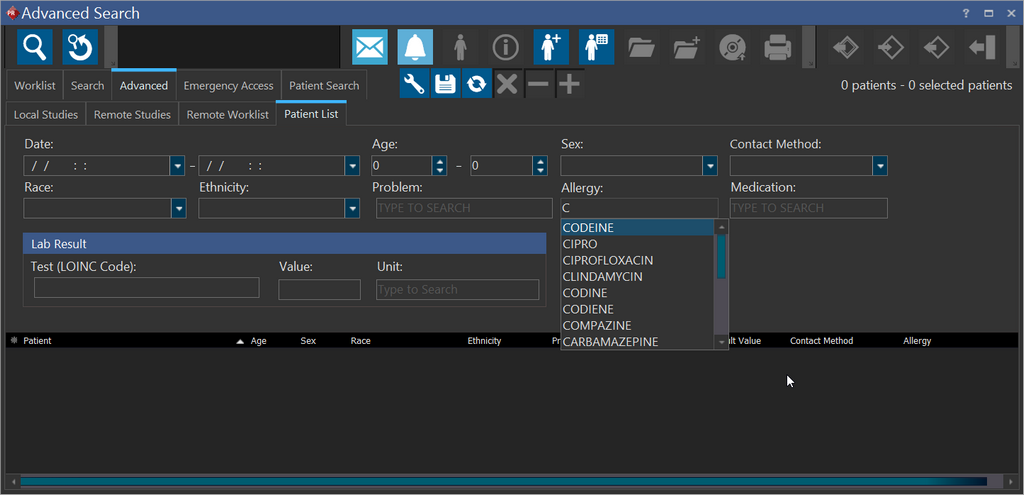Open the Contact Method dropdown

pos(880,166)
